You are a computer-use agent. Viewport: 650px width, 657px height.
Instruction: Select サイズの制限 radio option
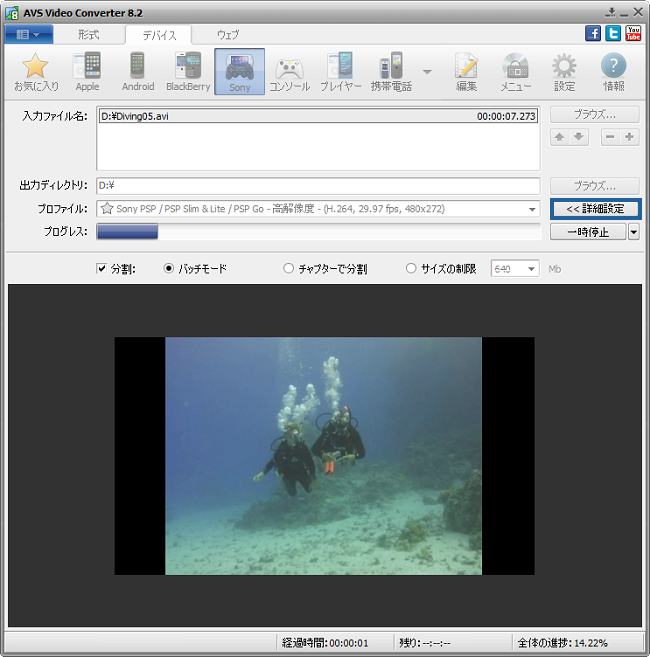click(411, 268)
